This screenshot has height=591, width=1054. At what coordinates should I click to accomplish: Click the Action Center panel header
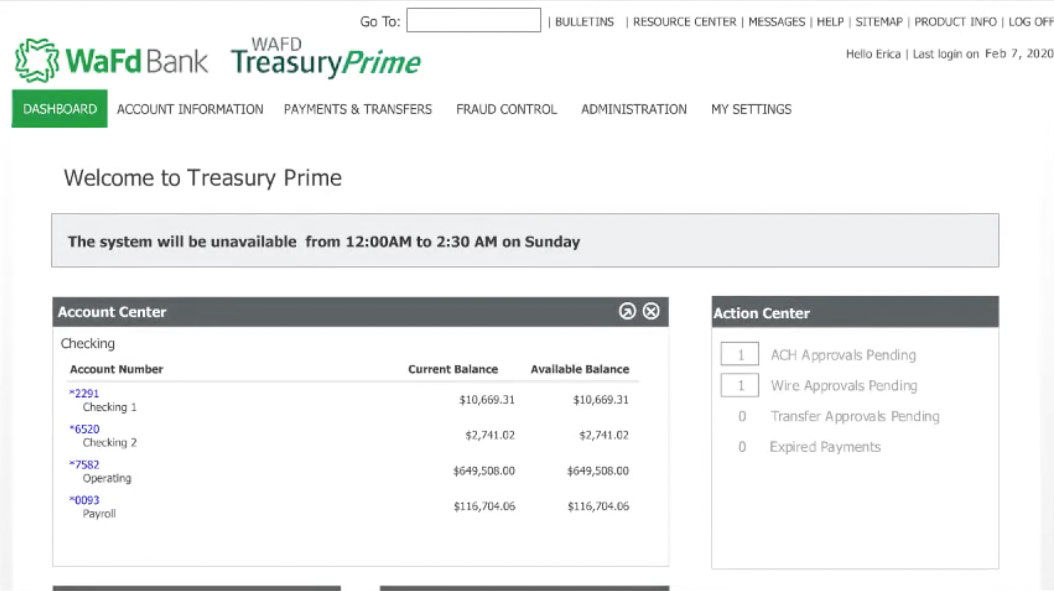pos(855,313)
